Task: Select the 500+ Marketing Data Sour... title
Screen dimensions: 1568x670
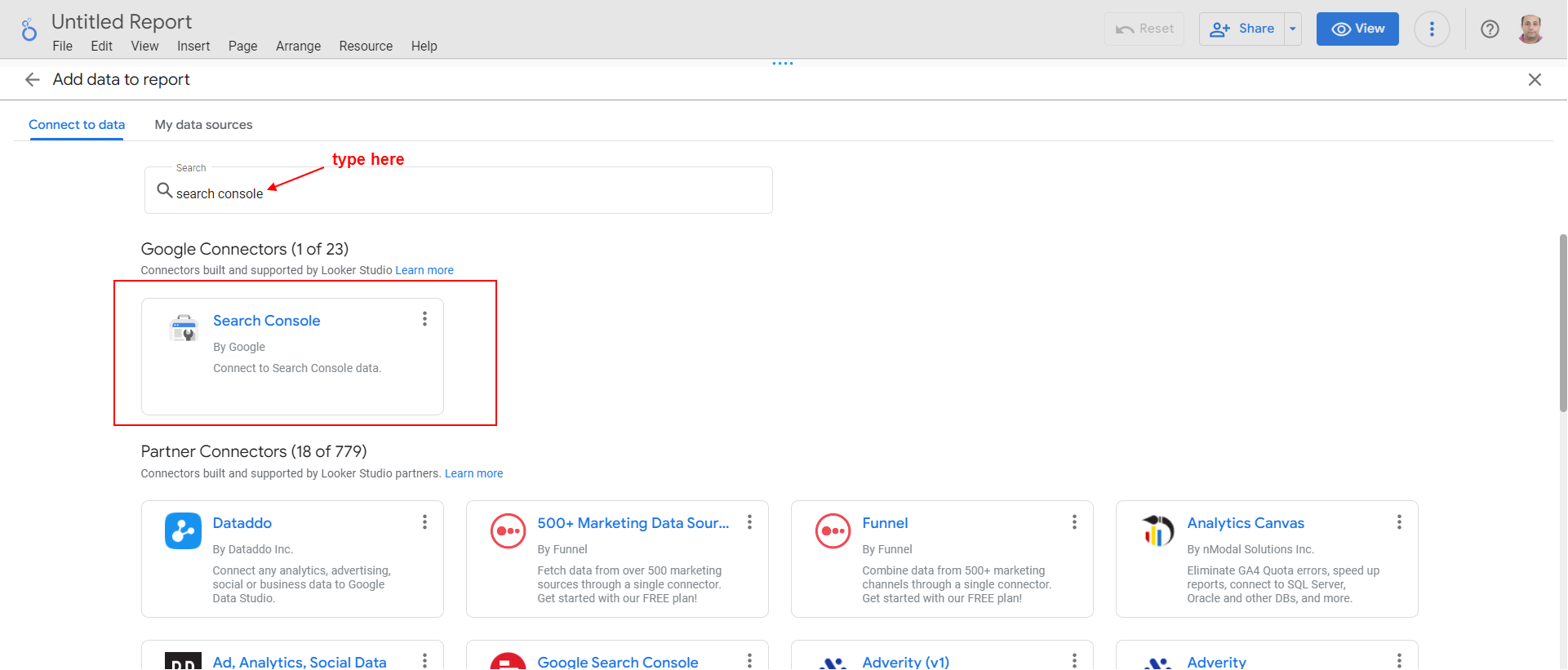Action: click(x=633, y=523)
